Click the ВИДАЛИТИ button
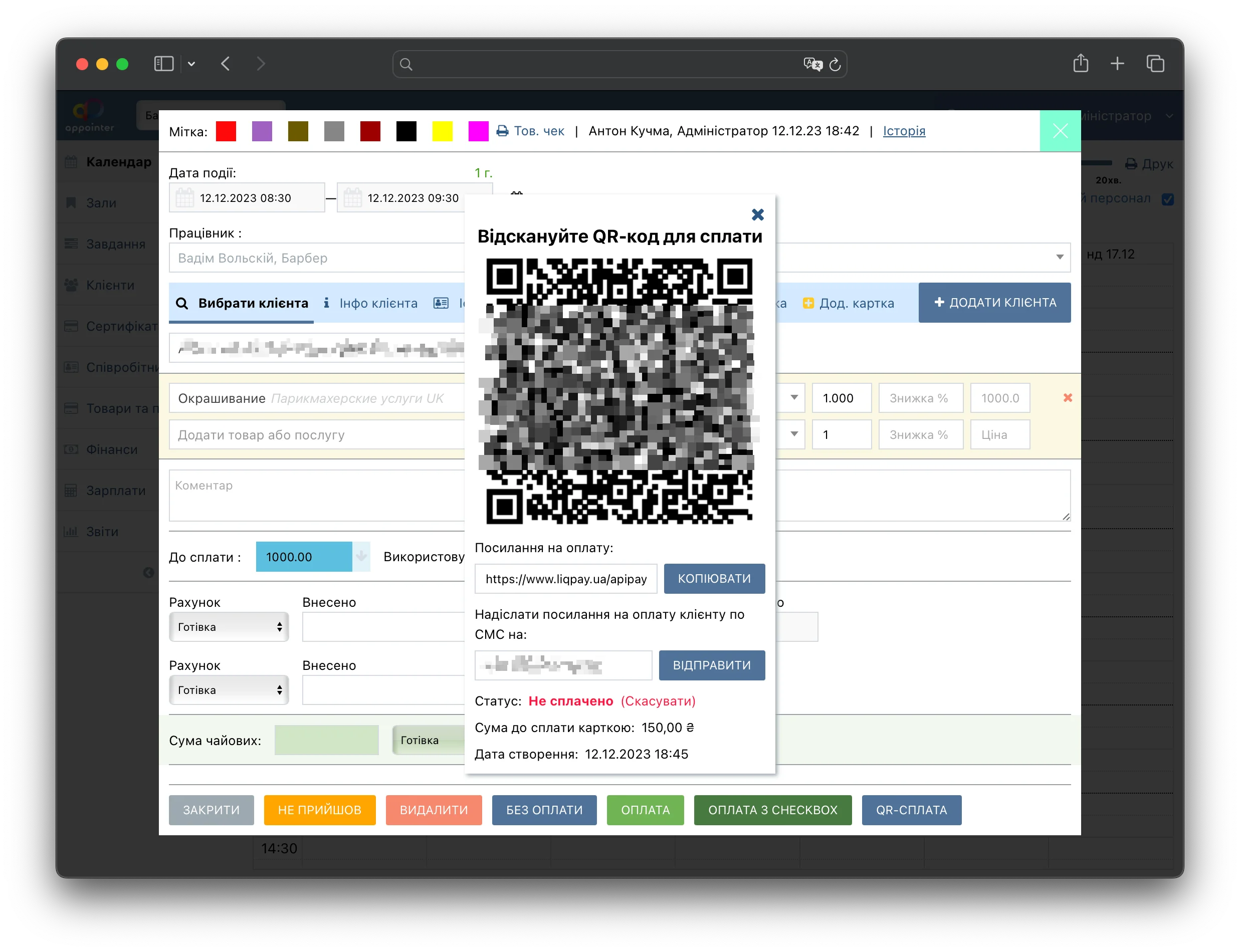Viewport: 1240px width, 952px height. click(x=434, y=810)
